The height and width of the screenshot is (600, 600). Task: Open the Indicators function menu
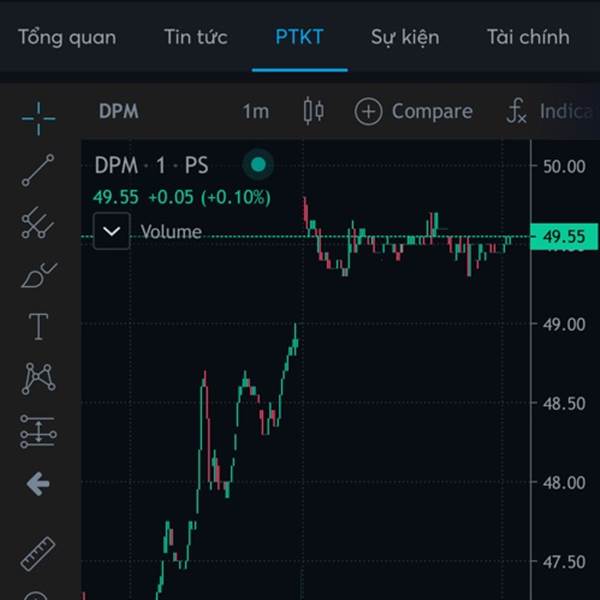pyautogui.click(x=550, y=111)
